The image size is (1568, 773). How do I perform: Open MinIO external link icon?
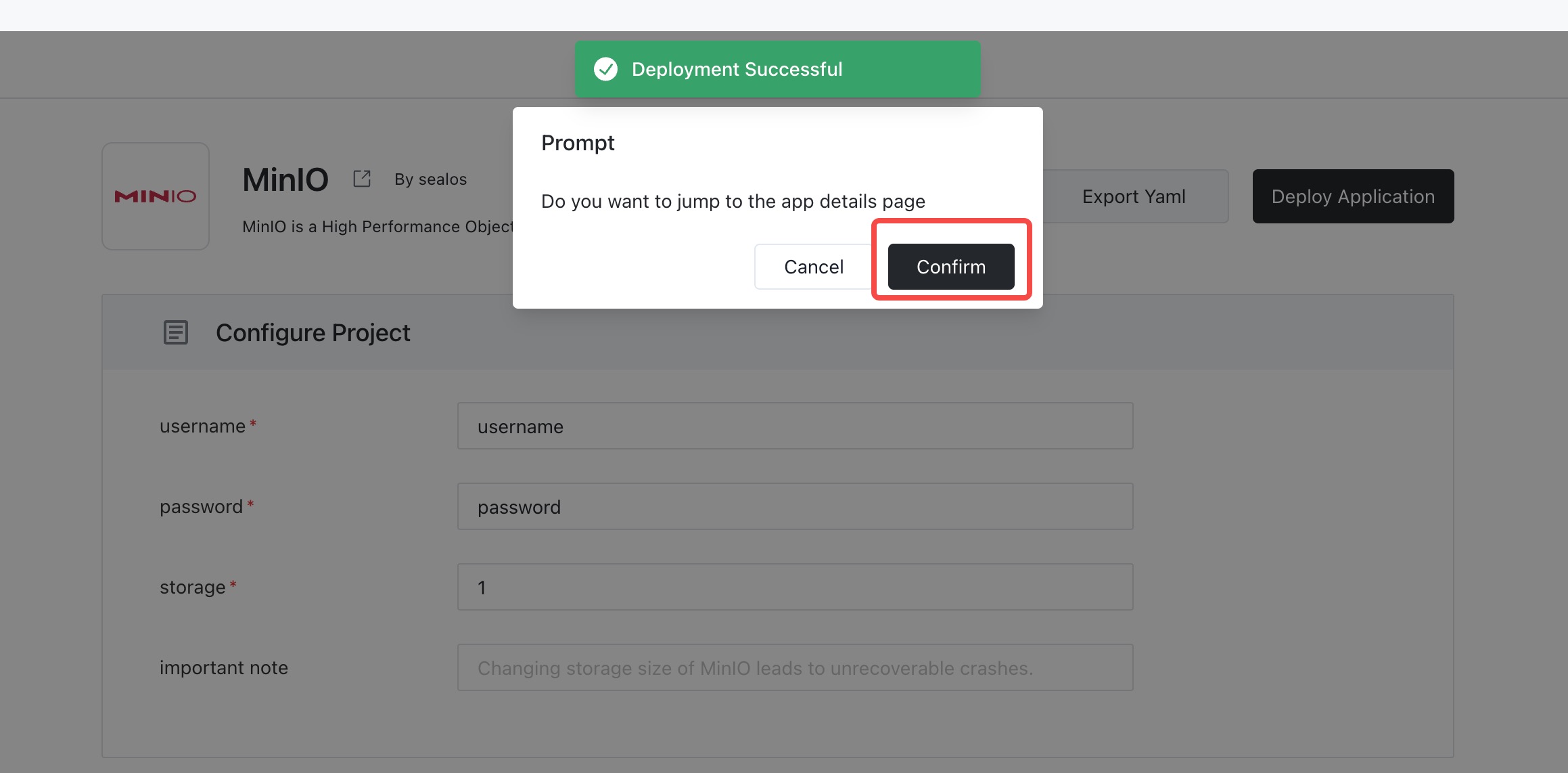pyautogui.click(x=362, y=179)
